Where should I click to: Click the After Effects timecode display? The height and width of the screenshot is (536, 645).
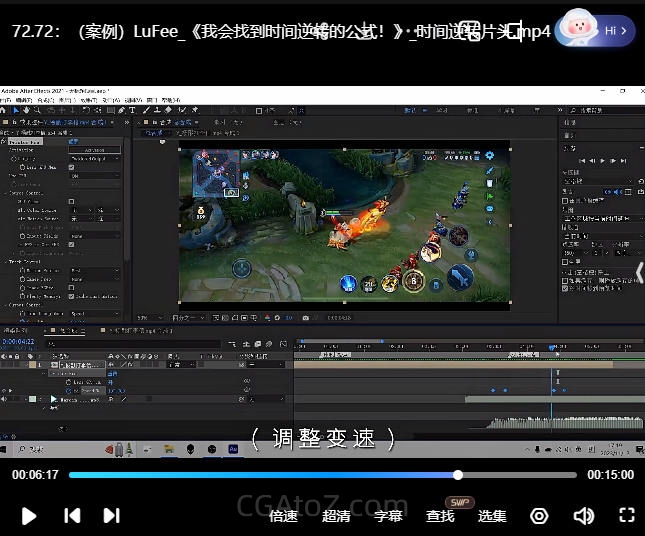point(18,342)
